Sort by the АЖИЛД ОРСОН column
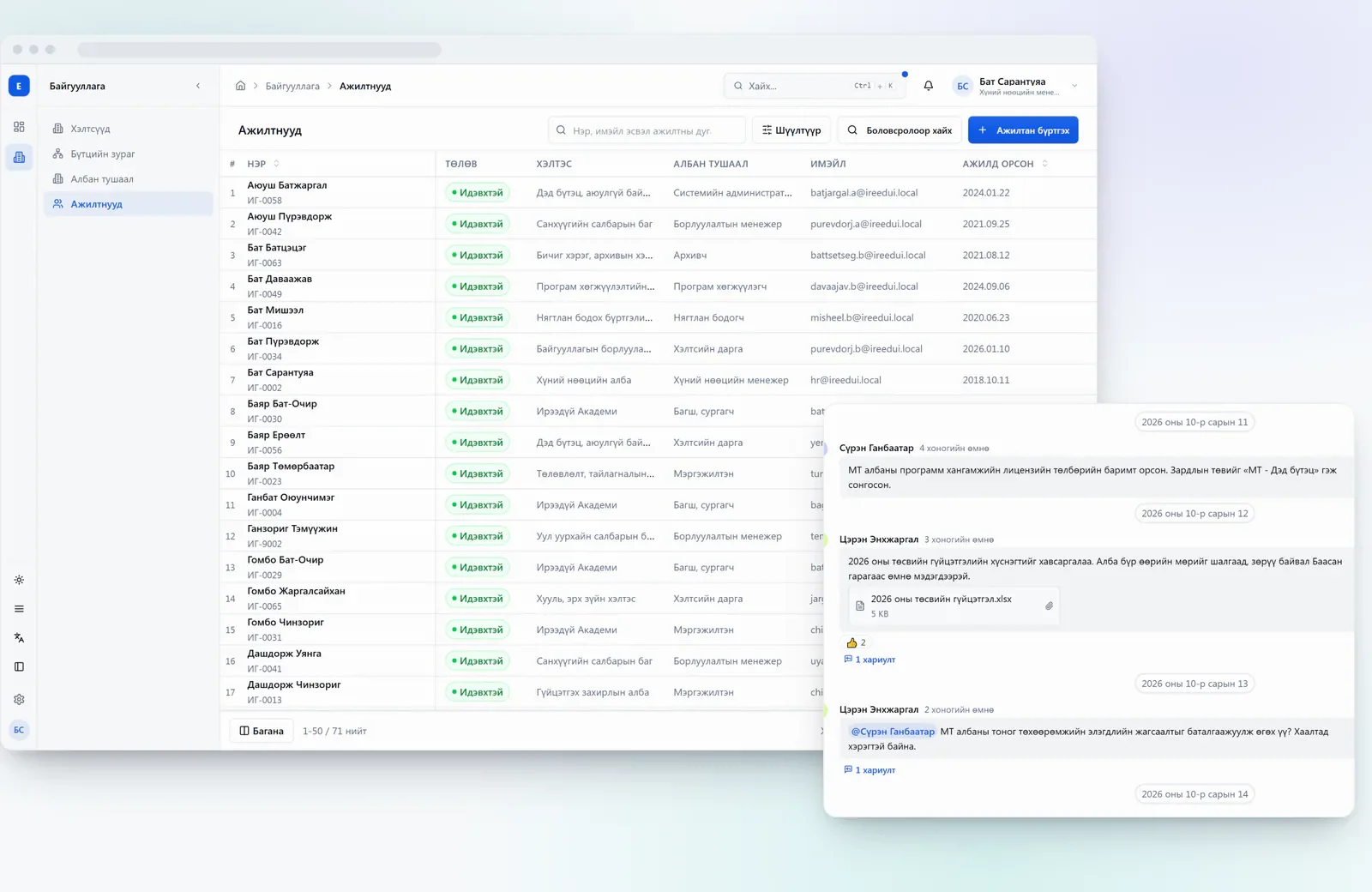Screen dimensions: 1372x892 pyautogui.click(x=1005, y=164)
